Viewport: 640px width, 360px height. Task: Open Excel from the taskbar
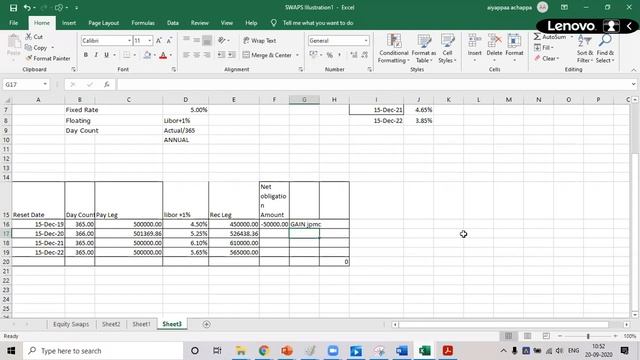[x=424, y=351]
